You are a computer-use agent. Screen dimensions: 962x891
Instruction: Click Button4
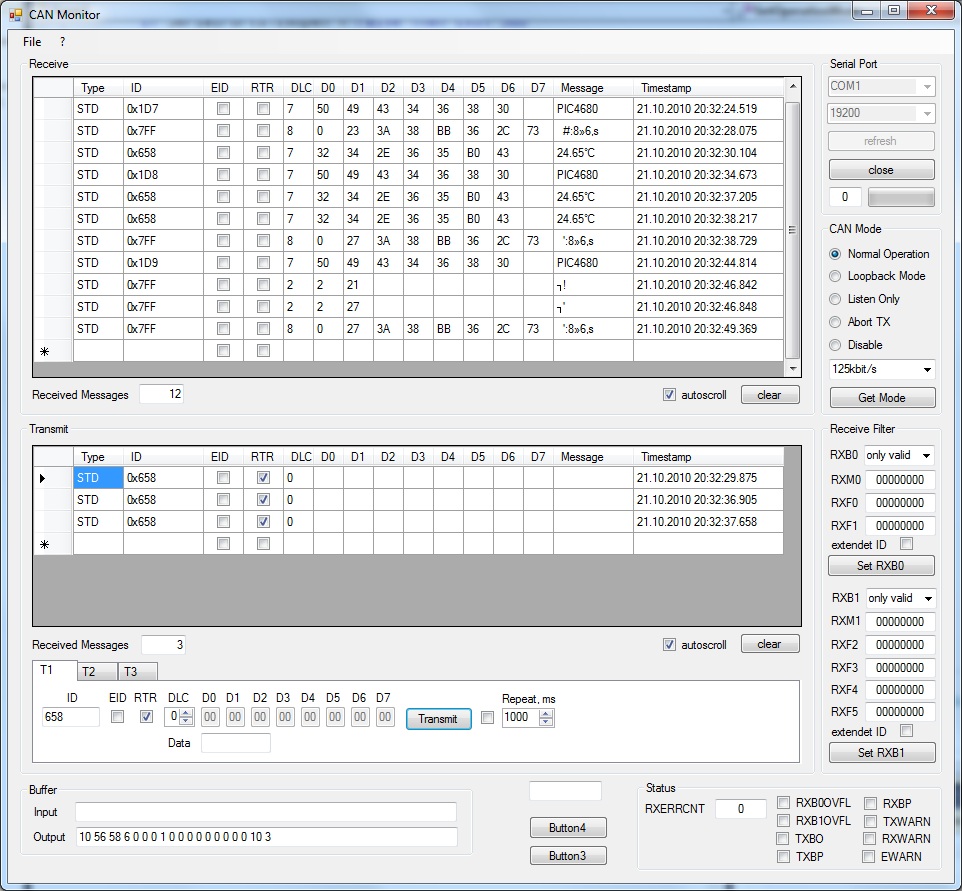568,828
